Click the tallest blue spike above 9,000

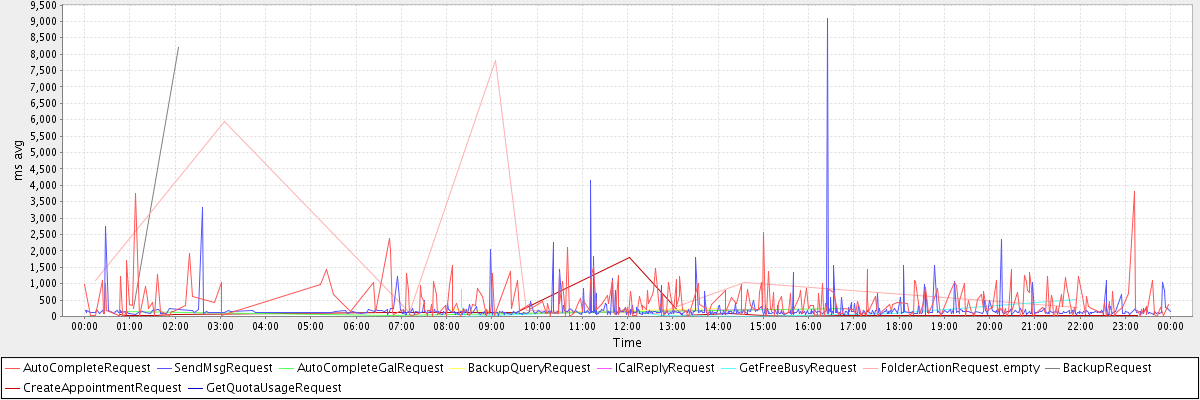pos(827,19)
